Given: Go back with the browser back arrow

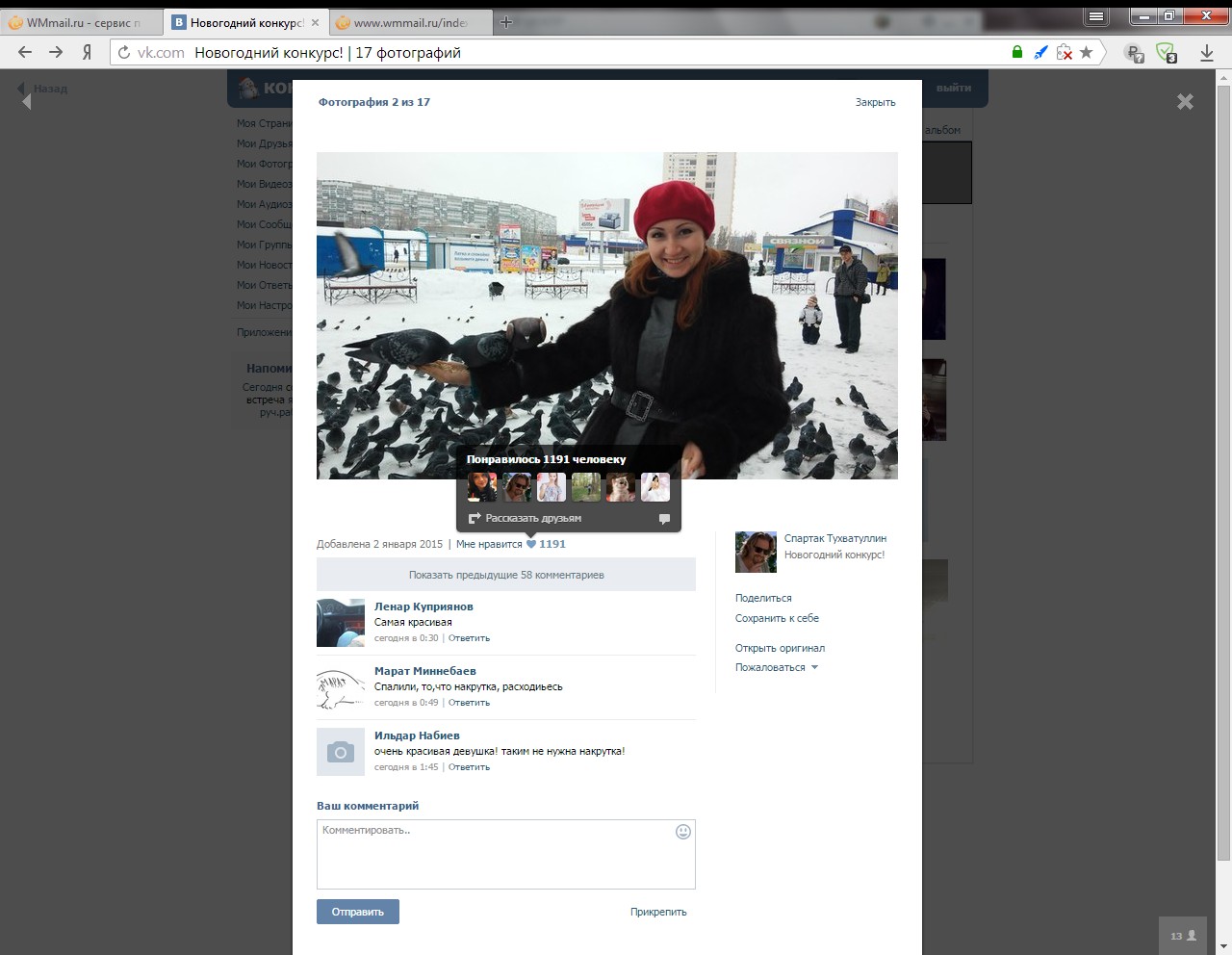Looking at the screenshot, I should point(25,52).
